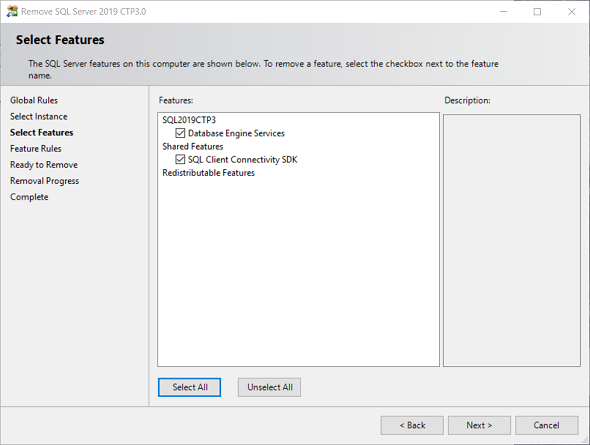Select the Removal Progress step

44,181
